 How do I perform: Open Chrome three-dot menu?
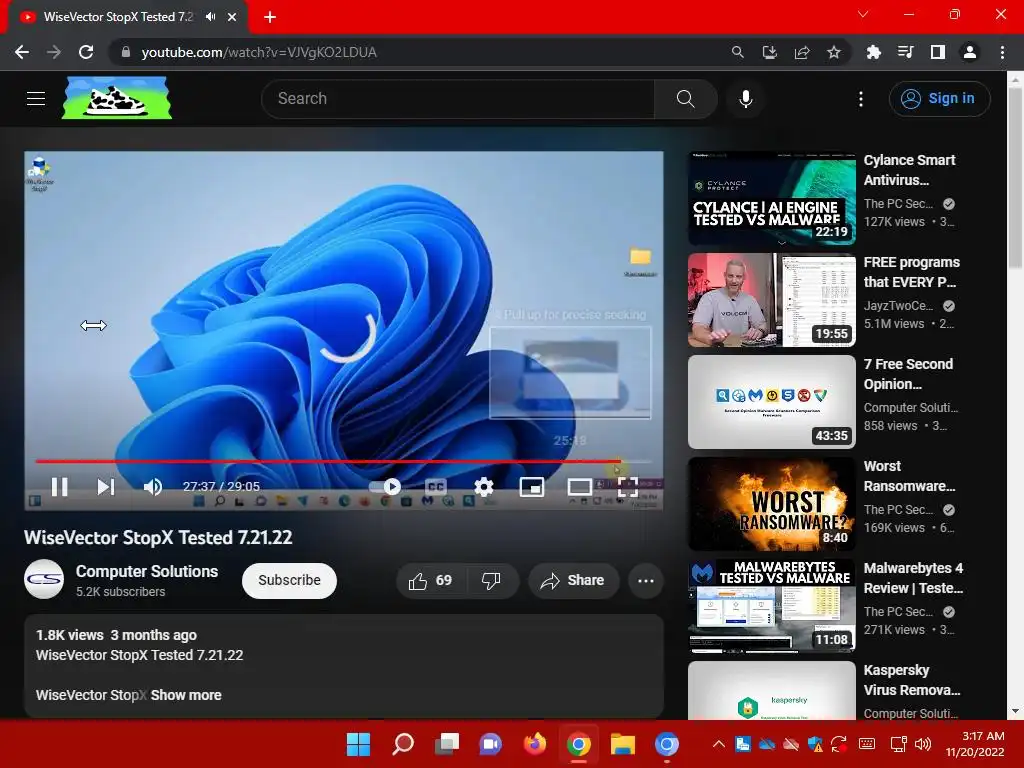[1002, 52]
